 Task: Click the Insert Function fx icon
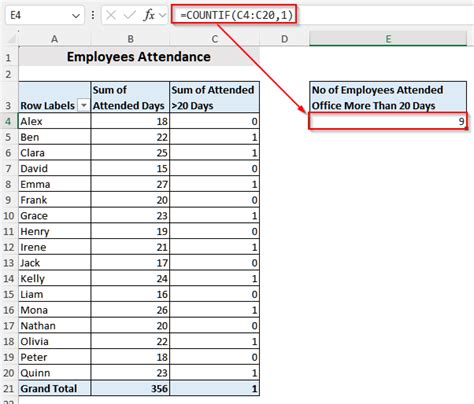tap(149, 15)
